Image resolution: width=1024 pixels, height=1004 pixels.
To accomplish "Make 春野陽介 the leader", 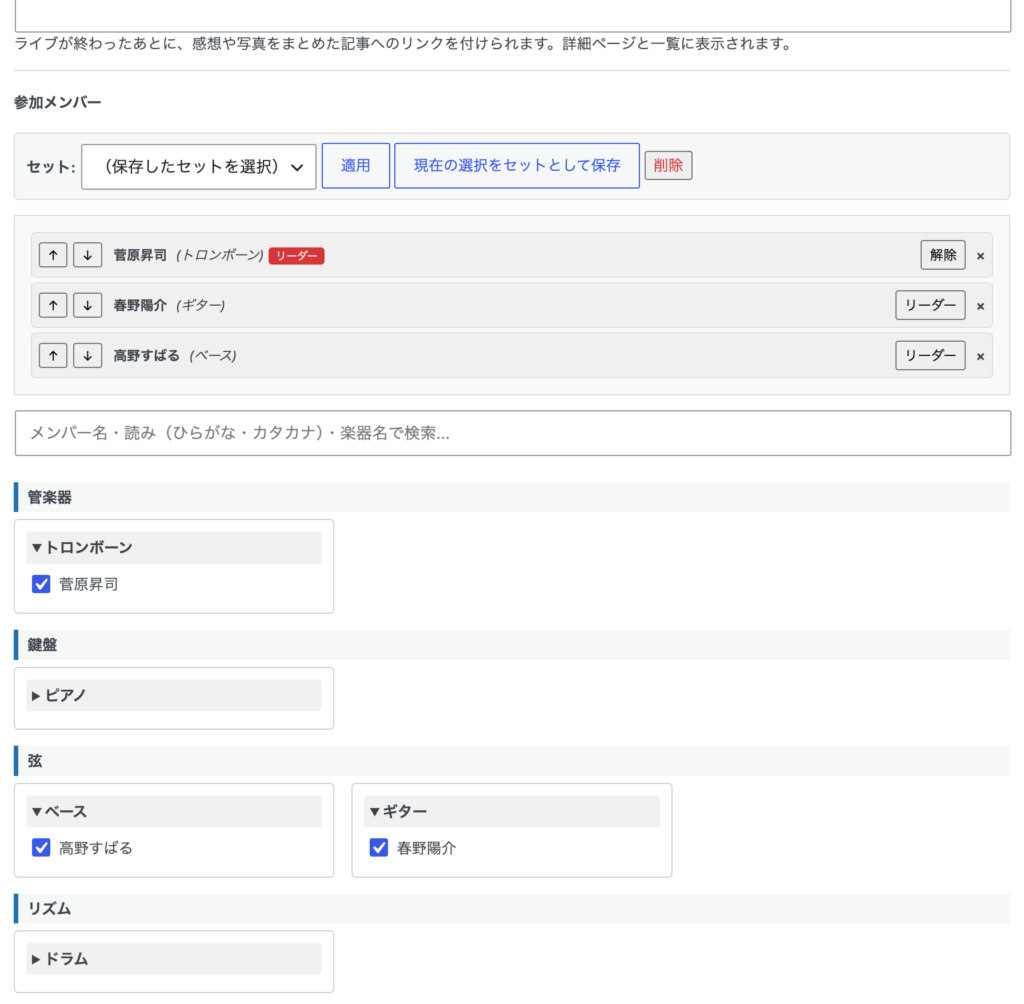I will point(930,305).
